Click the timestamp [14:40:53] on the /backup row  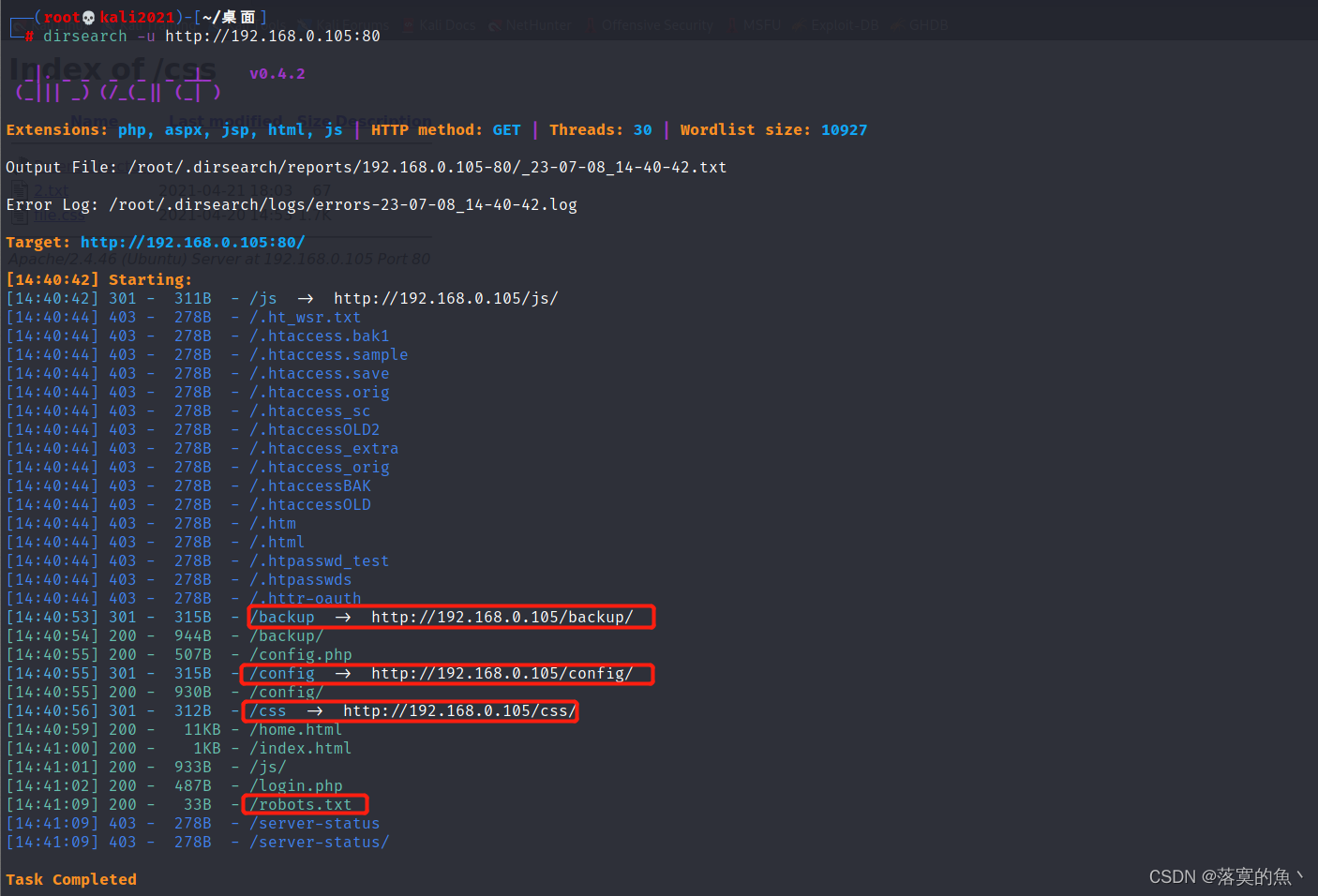[52, 617]
